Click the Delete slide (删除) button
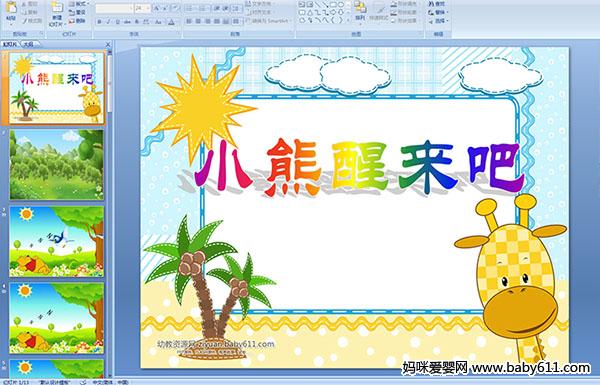This screenshot has height=385, width=600. [x=77, y=21]
